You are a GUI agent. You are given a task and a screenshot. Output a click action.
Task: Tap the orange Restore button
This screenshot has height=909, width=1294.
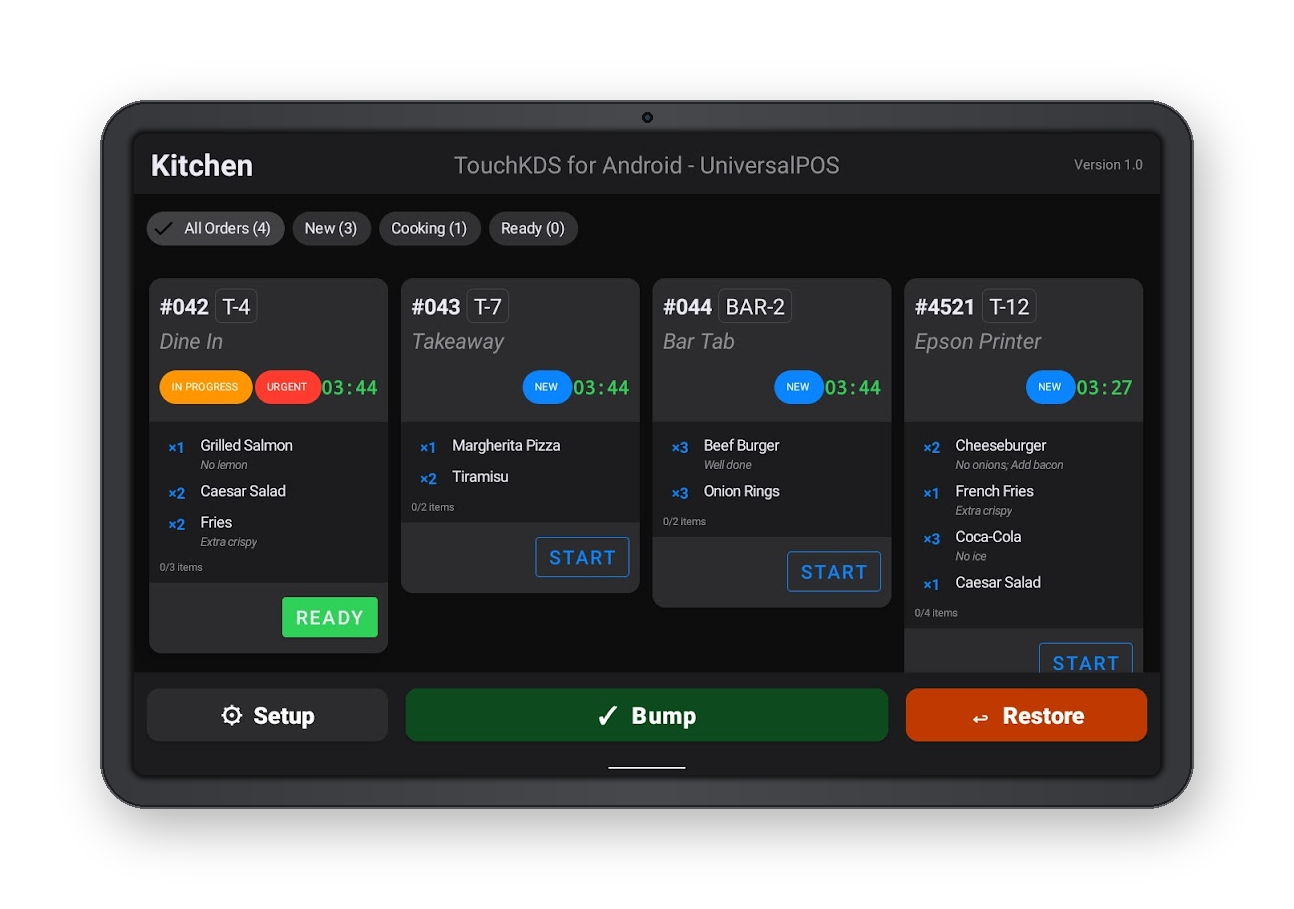click(1026, 715)
